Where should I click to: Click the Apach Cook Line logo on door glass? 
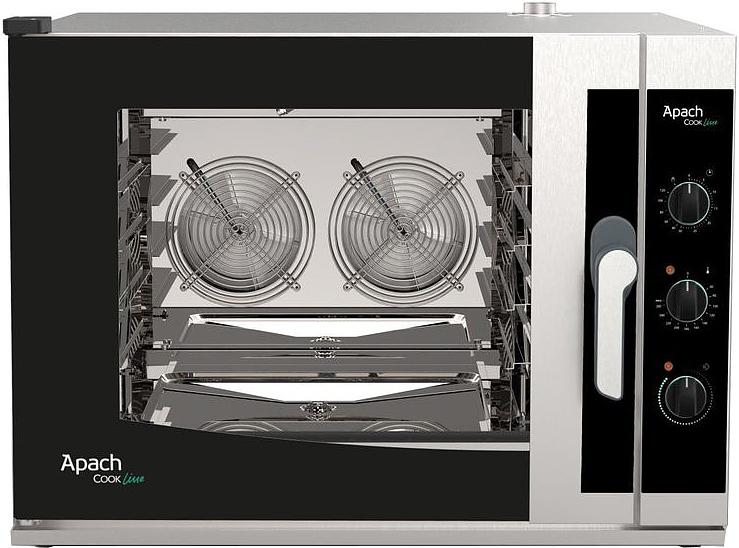point(102,470)
